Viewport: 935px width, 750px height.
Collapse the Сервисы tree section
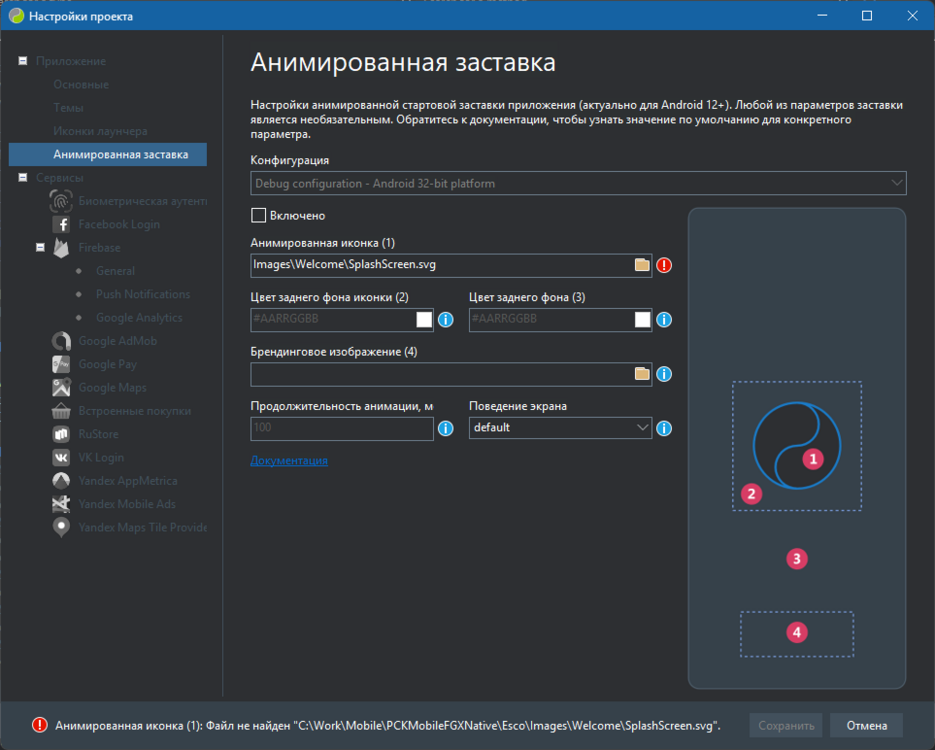[23, 178]
